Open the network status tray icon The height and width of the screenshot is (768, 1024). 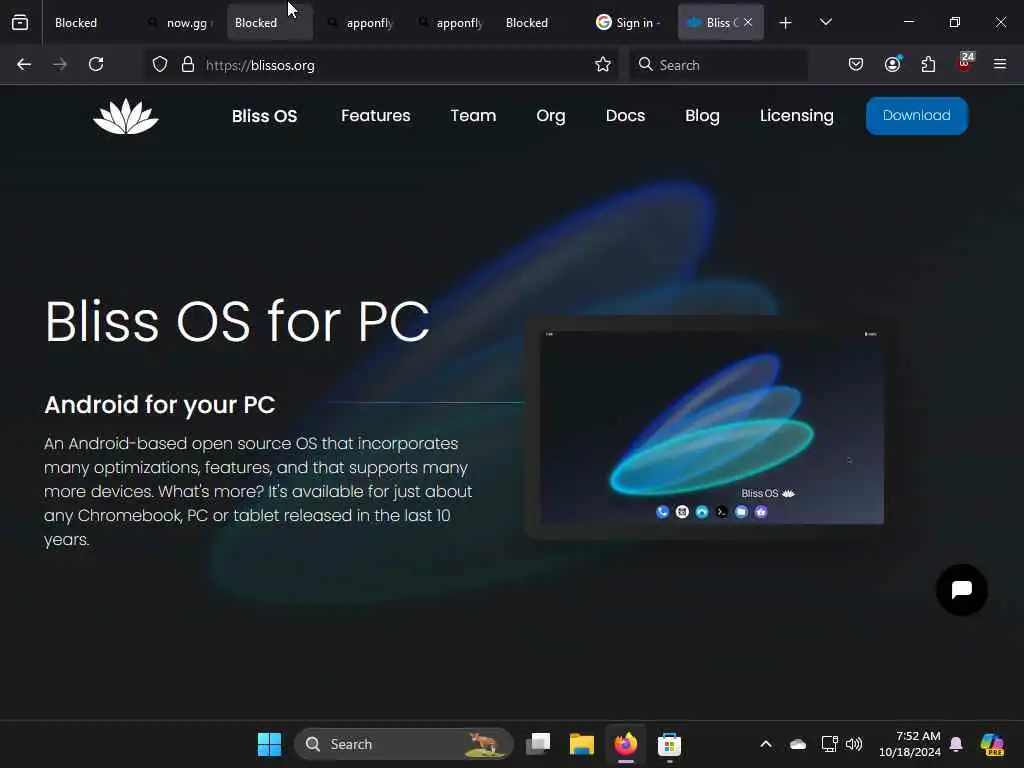[x=829, y=744]
